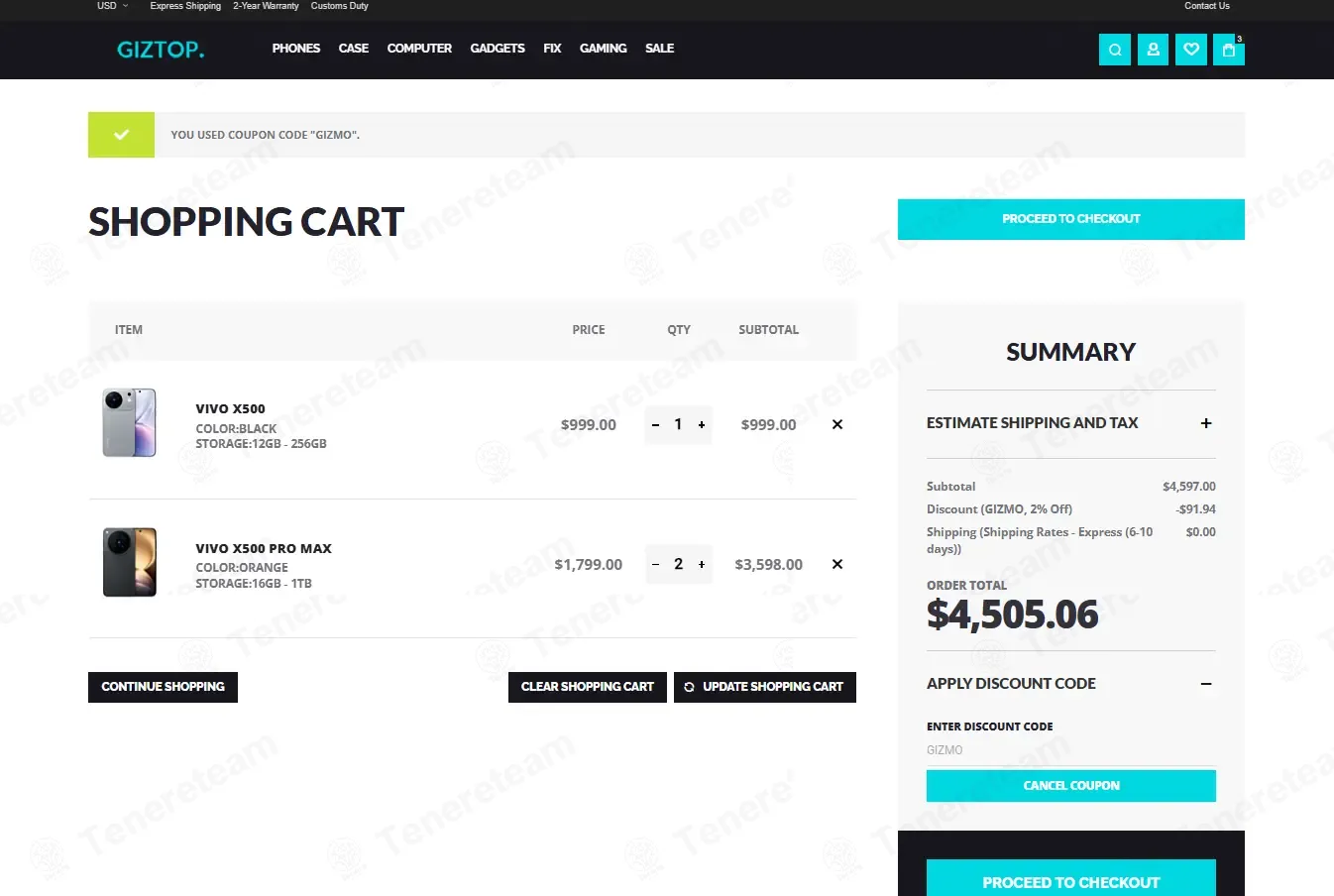This screenshot has height=896, width=1334.
Task: Click Clear Shopping Cart button
Action: 588,687
